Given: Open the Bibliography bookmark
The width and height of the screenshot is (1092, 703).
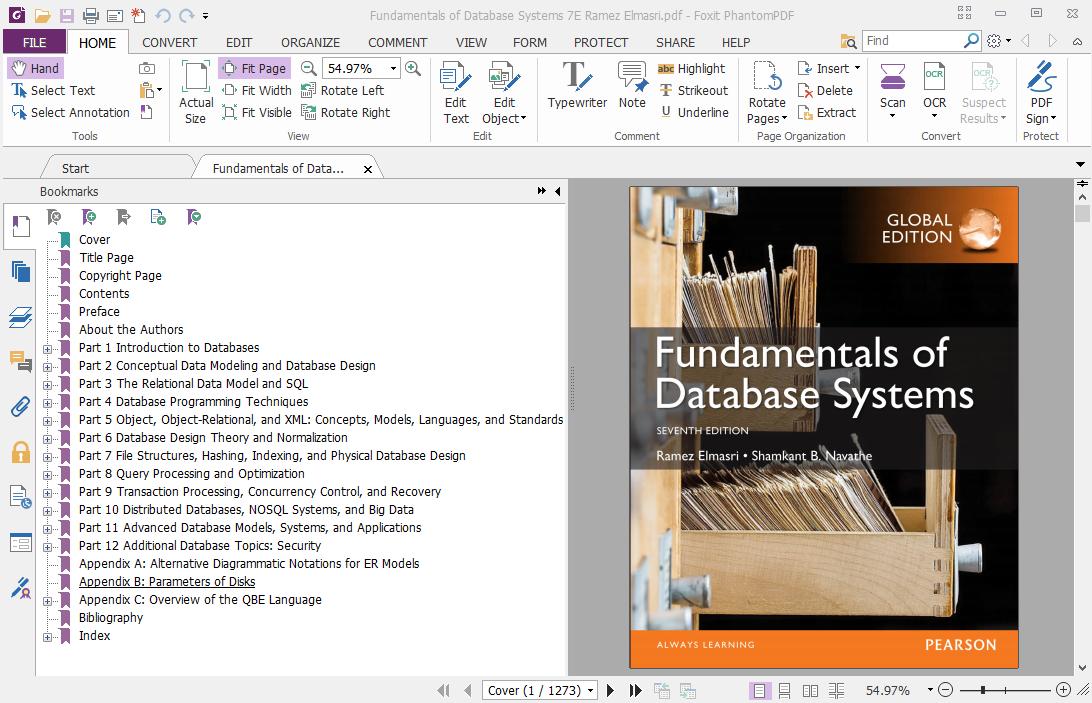Looking at the screenshot, I should pyautogui.click(x=111, y=618).
